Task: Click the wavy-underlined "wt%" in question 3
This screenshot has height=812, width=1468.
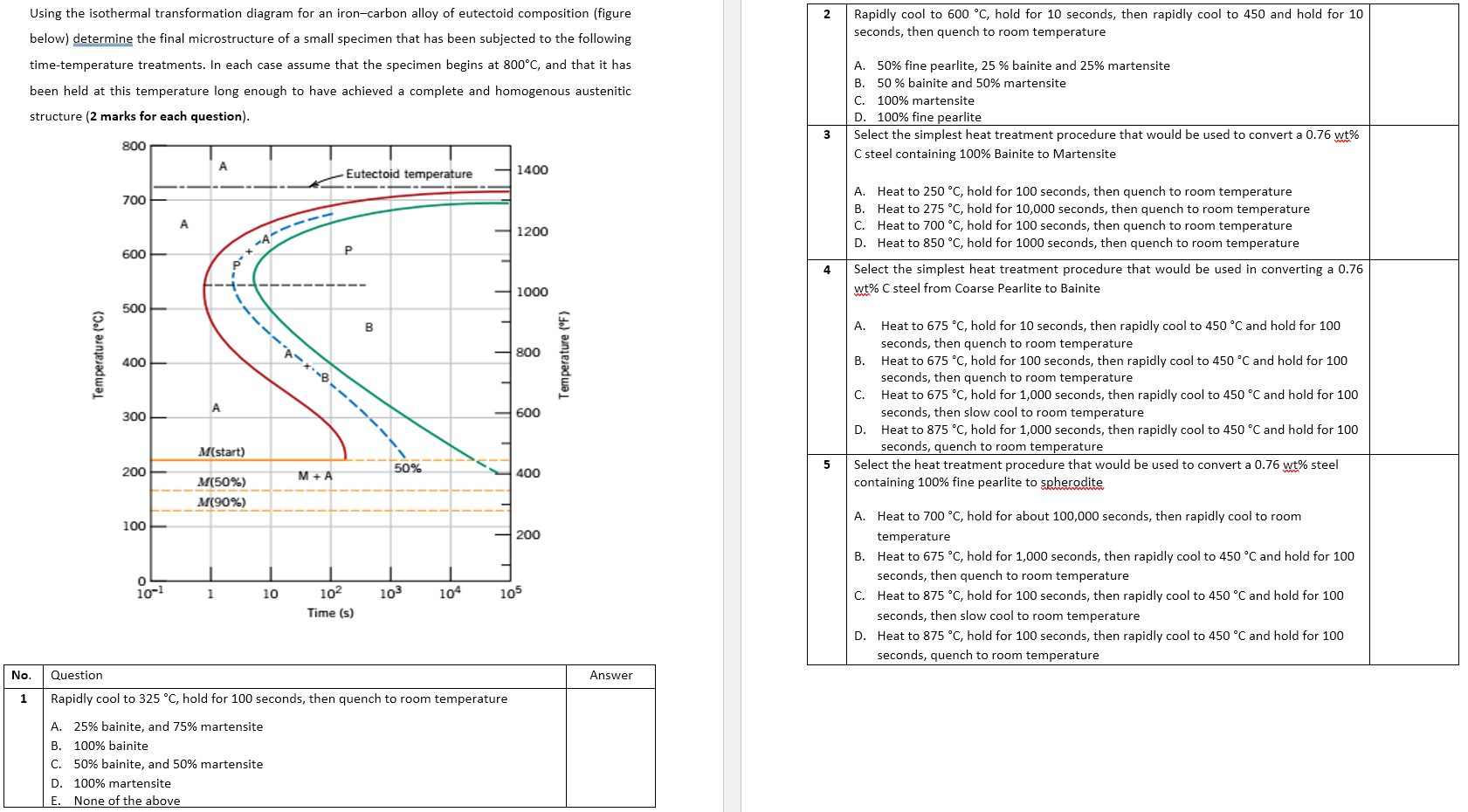Action: pyautogui.click(x=1348, y=135)
